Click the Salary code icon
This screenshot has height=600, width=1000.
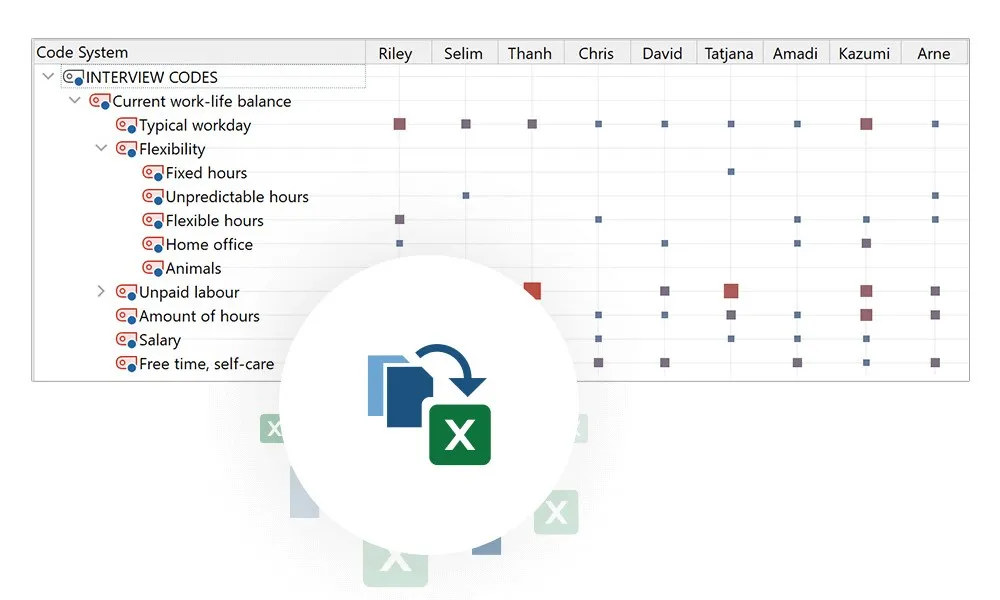click(x=126, y=340)
